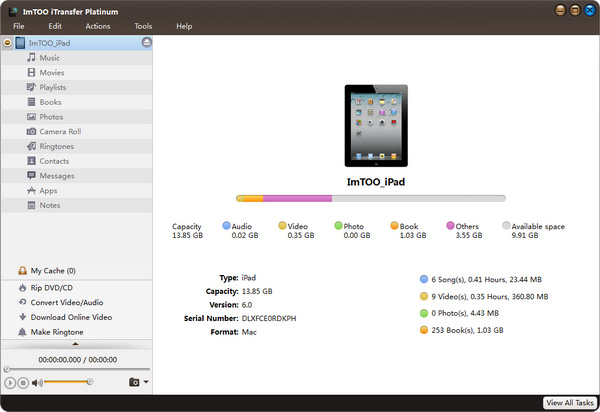Click the Download Online Video arrow icon

point(23,317)
